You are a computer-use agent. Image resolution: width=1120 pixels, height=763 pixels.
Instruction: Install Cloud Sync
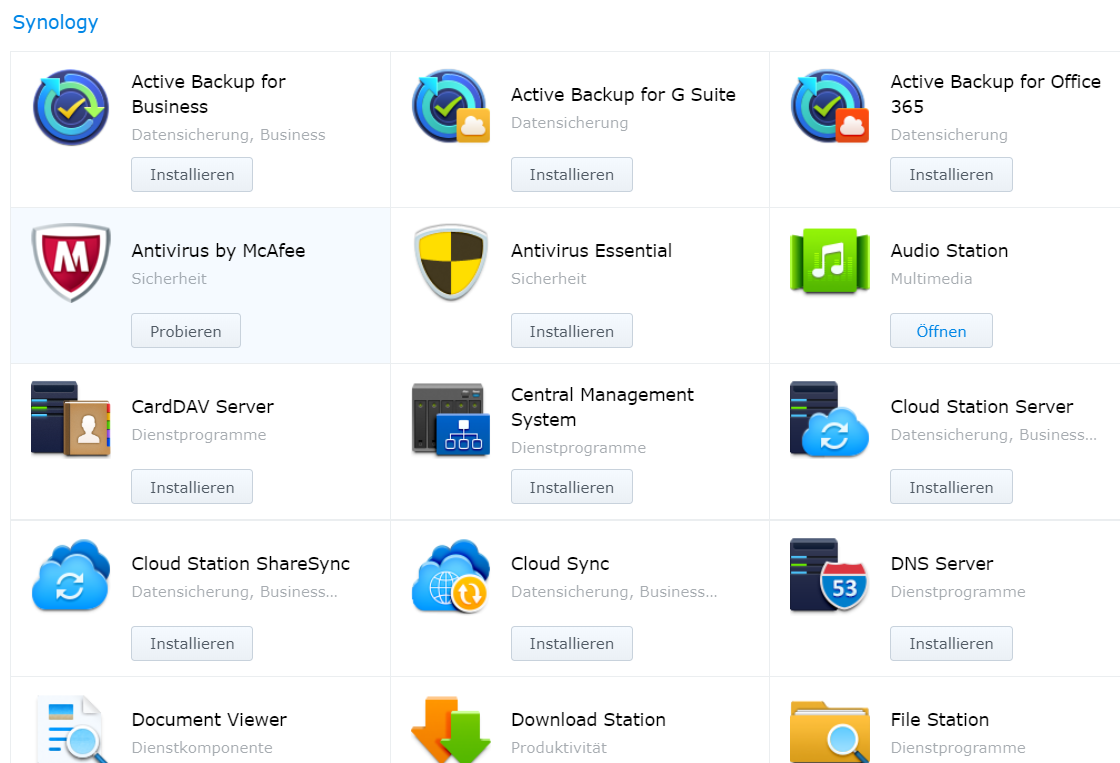coord(571,643)
